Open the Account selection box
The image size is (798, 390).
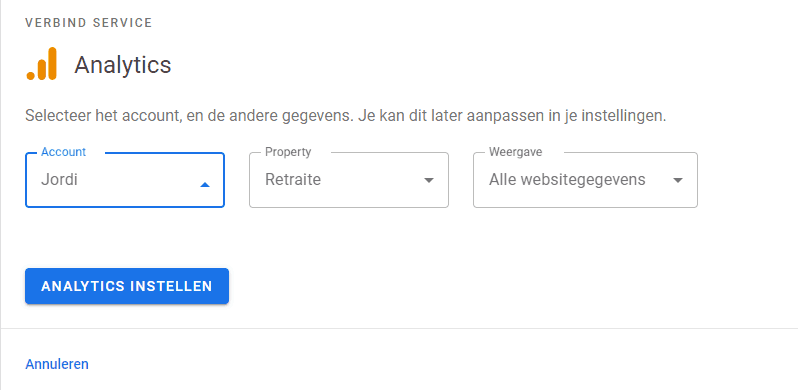[x=125, y=180]
